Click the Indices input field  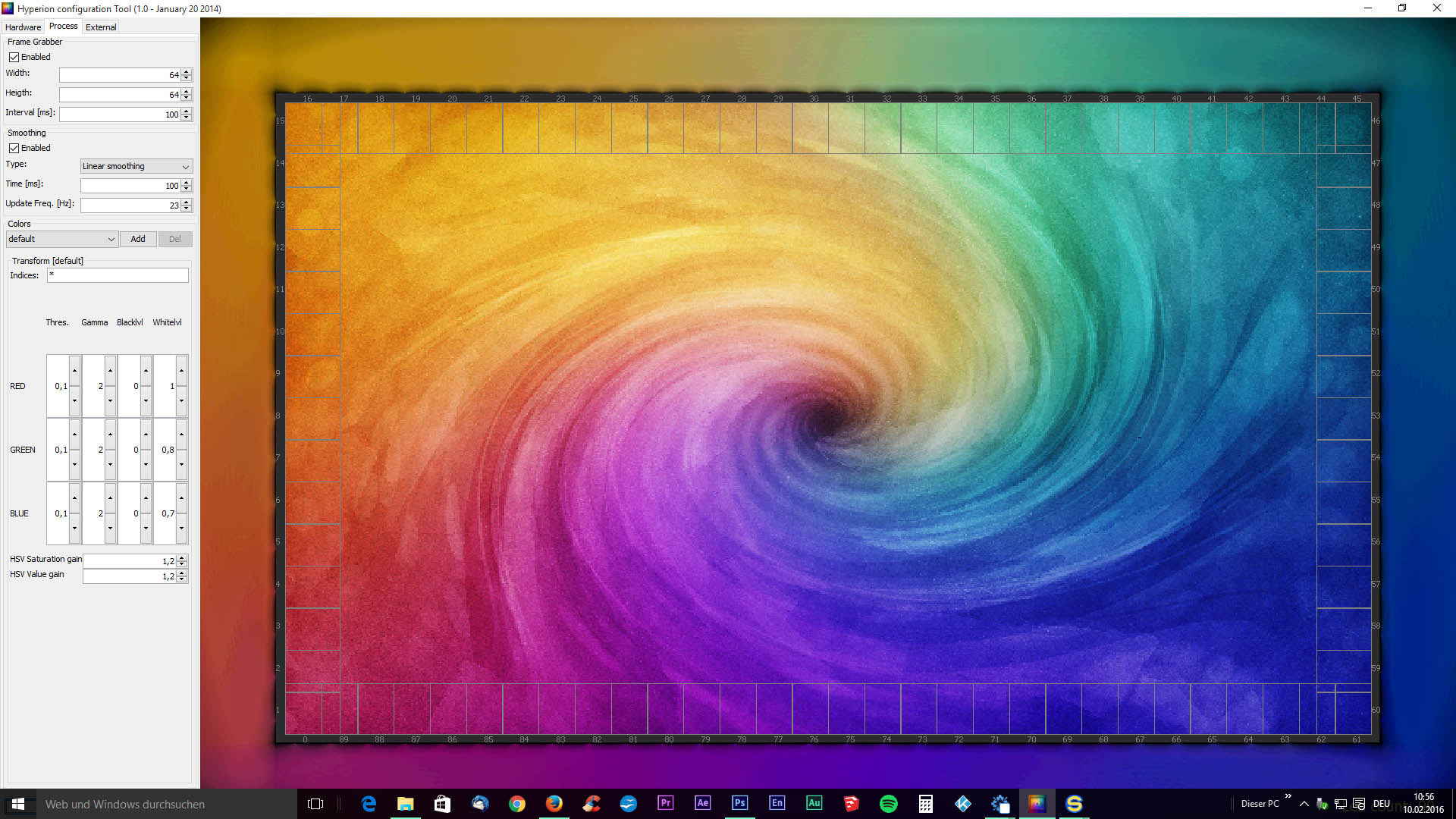(x=118, y=275)
